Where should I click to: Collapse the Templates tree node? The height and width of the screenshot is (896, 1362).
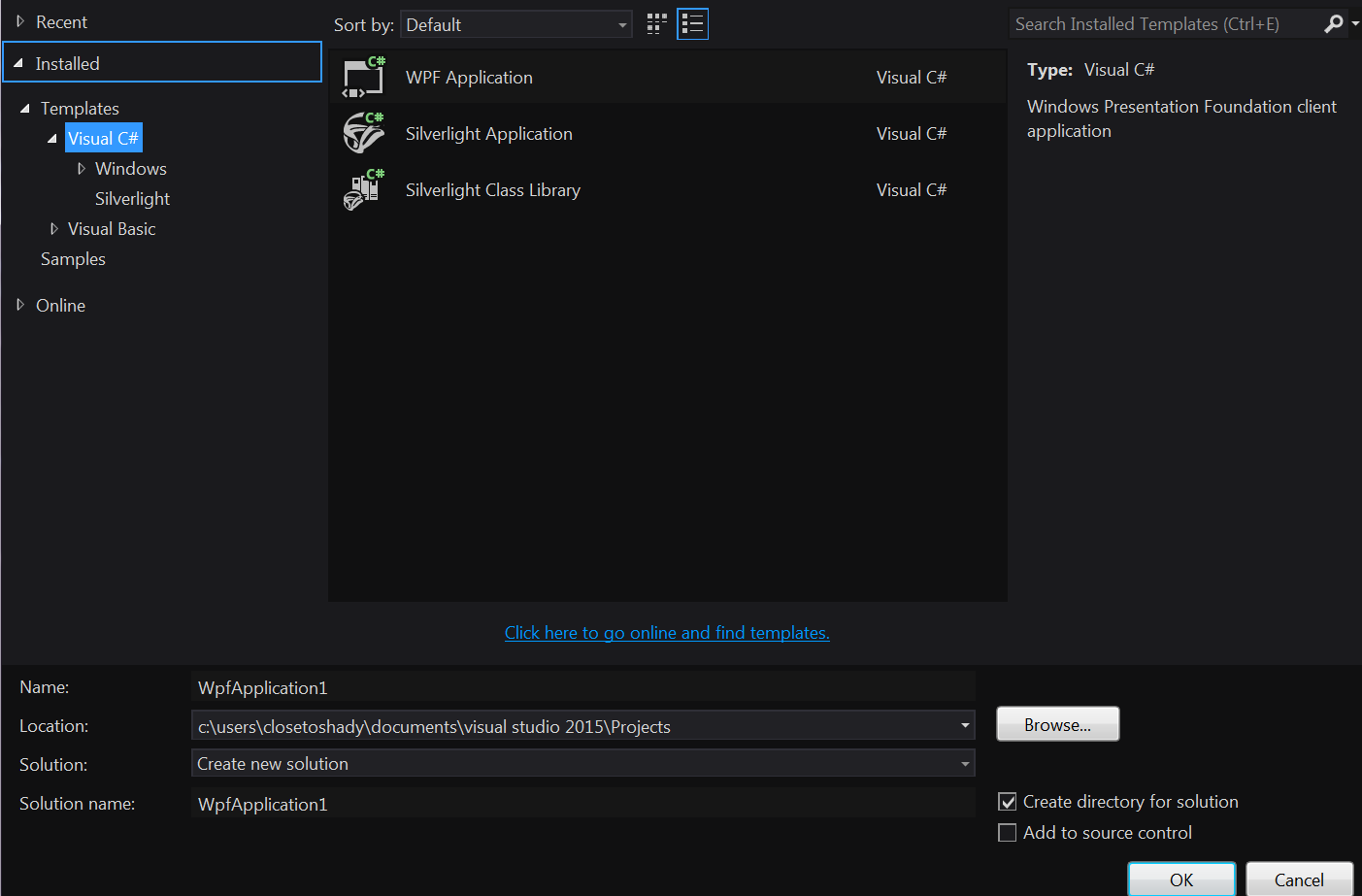click(x=25, y=109)
